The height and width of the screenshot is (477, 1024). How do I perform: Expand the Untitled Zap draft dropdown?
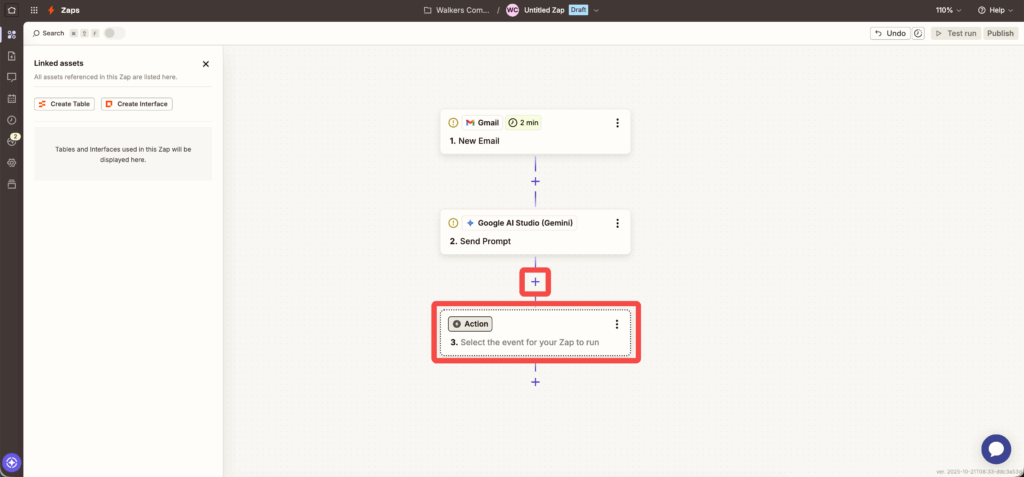click(x=596, y=10)
